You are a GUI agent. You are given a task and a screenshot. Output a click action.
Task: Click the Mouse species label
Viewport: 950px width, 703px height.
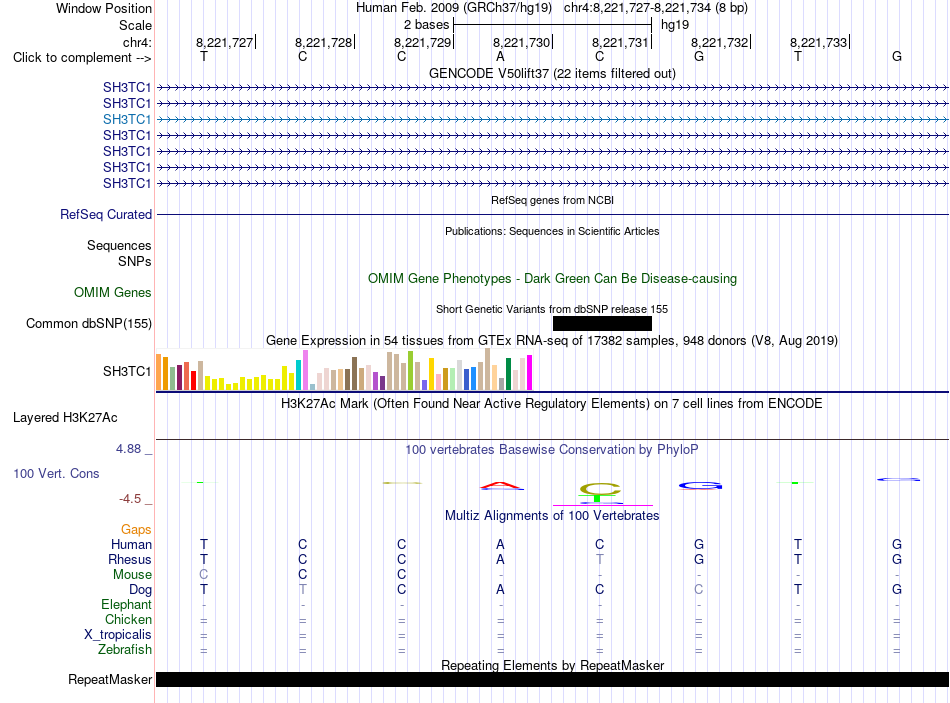(x=132, y=575)
